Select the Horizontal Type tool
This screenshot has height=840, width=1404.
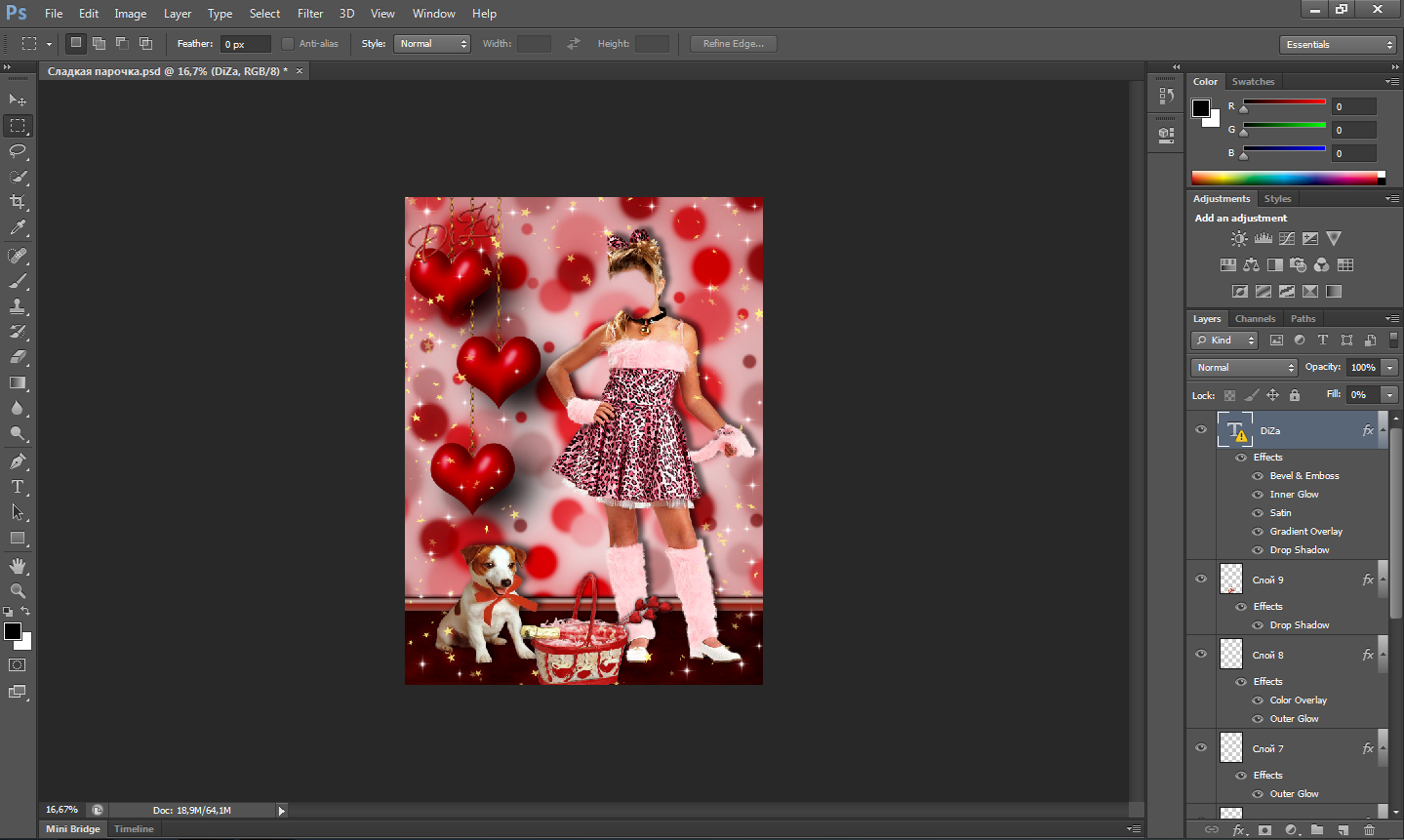18,487
